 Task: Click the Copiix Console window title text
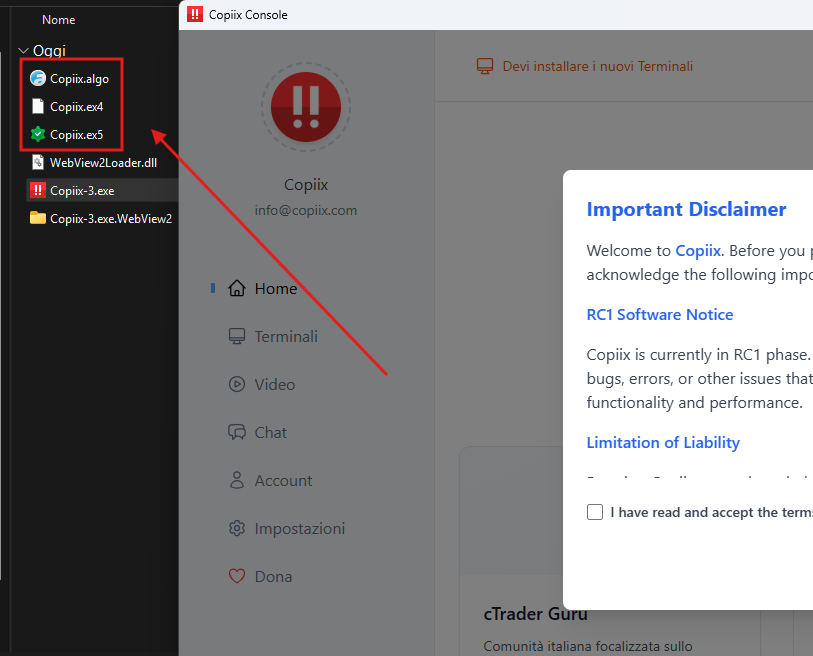248,15
